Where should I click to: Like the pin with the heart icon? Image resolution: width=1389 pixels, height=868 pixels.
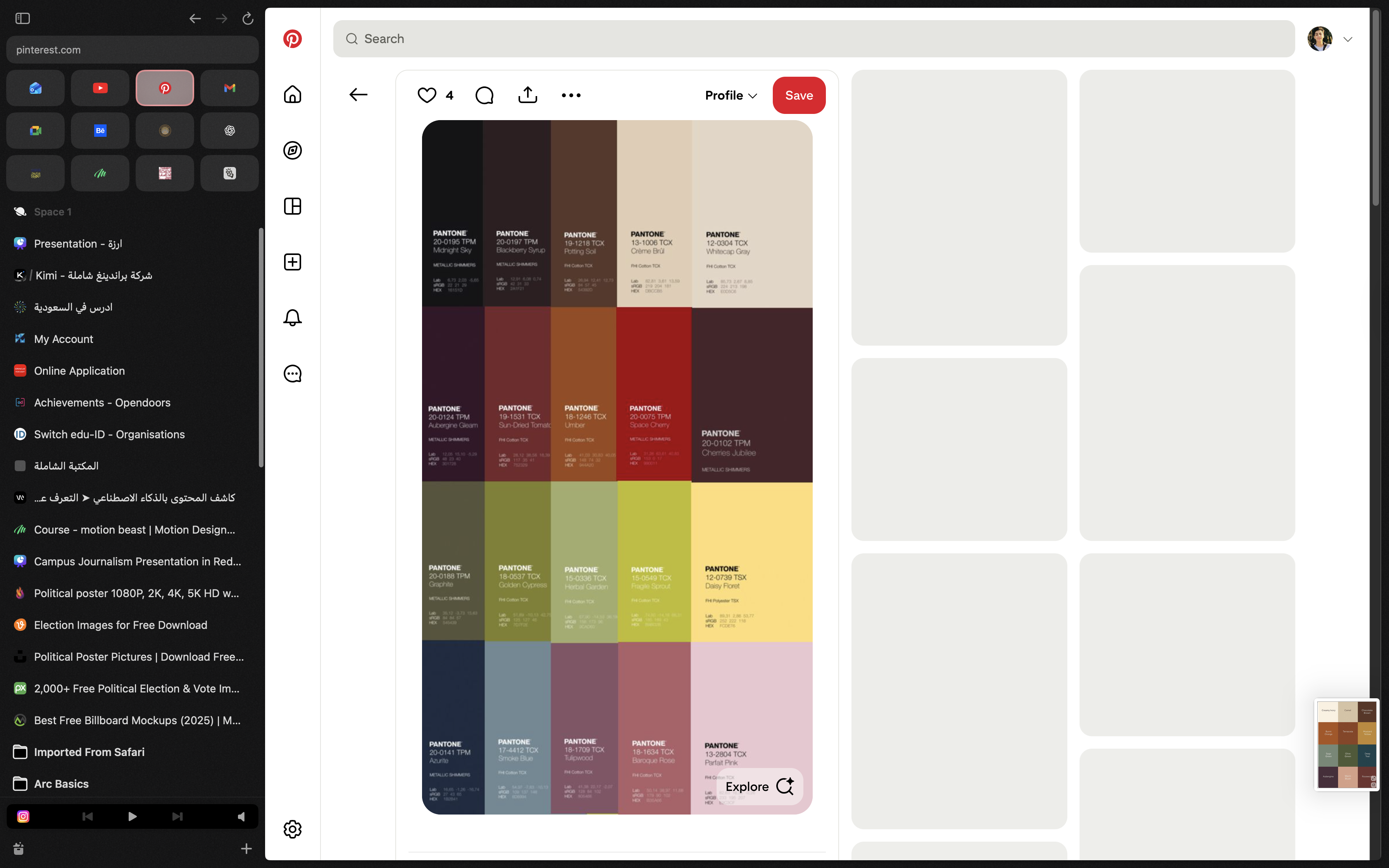426,95
